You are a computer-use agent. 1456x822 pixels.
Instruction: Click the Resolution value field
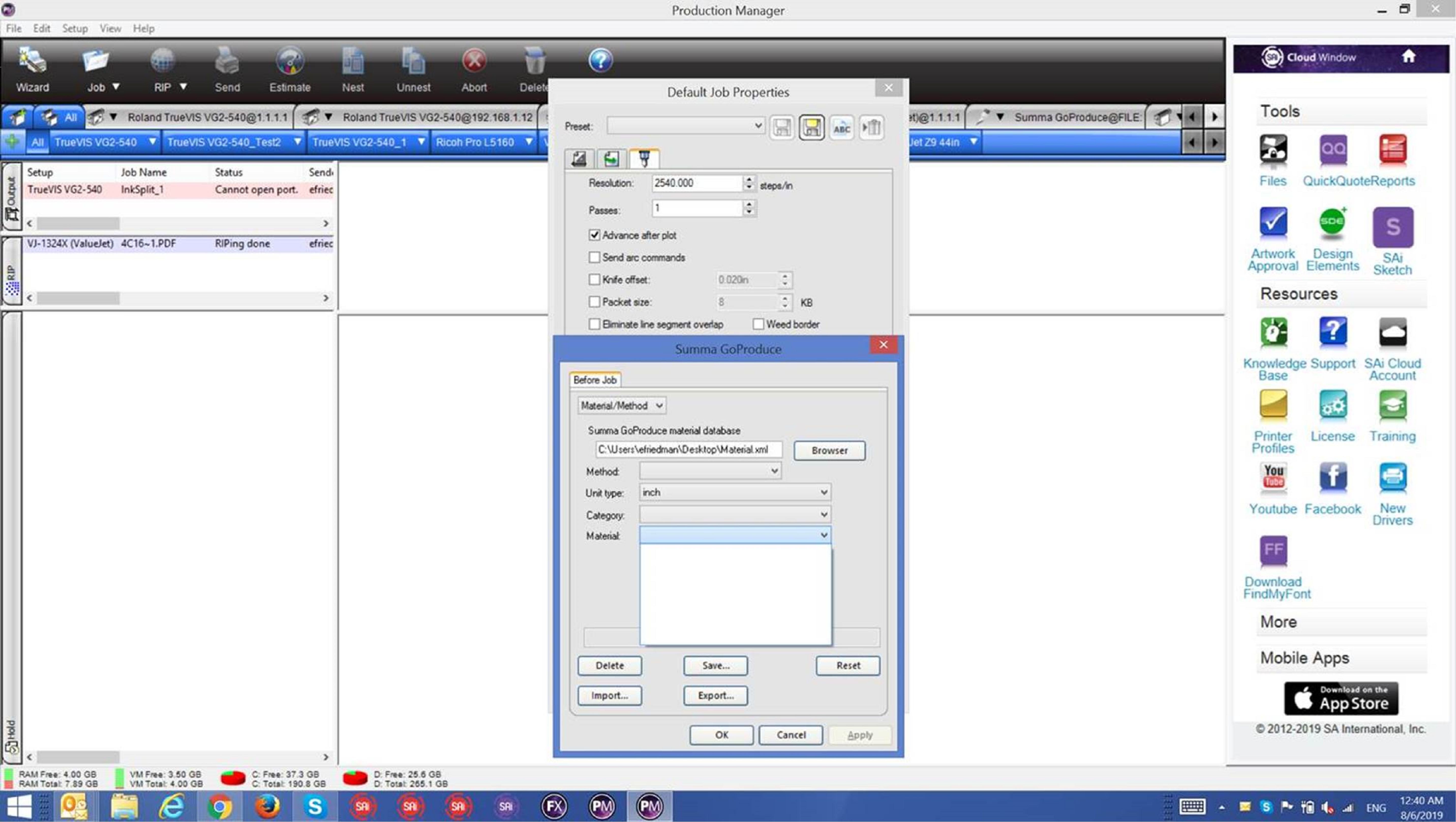coord(697,183)
